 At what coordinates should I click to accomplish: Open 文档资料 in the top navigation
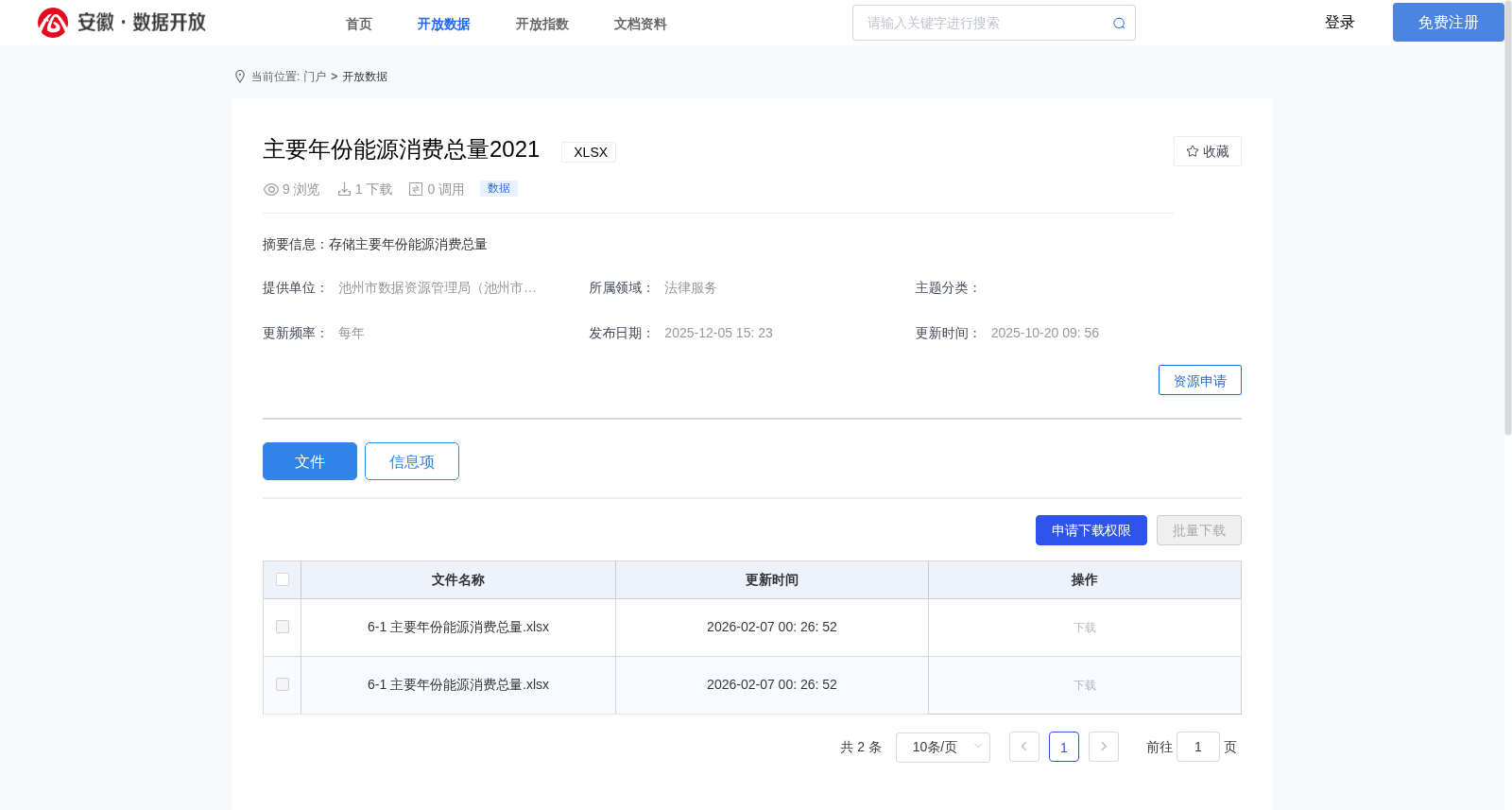pos(641,24)
